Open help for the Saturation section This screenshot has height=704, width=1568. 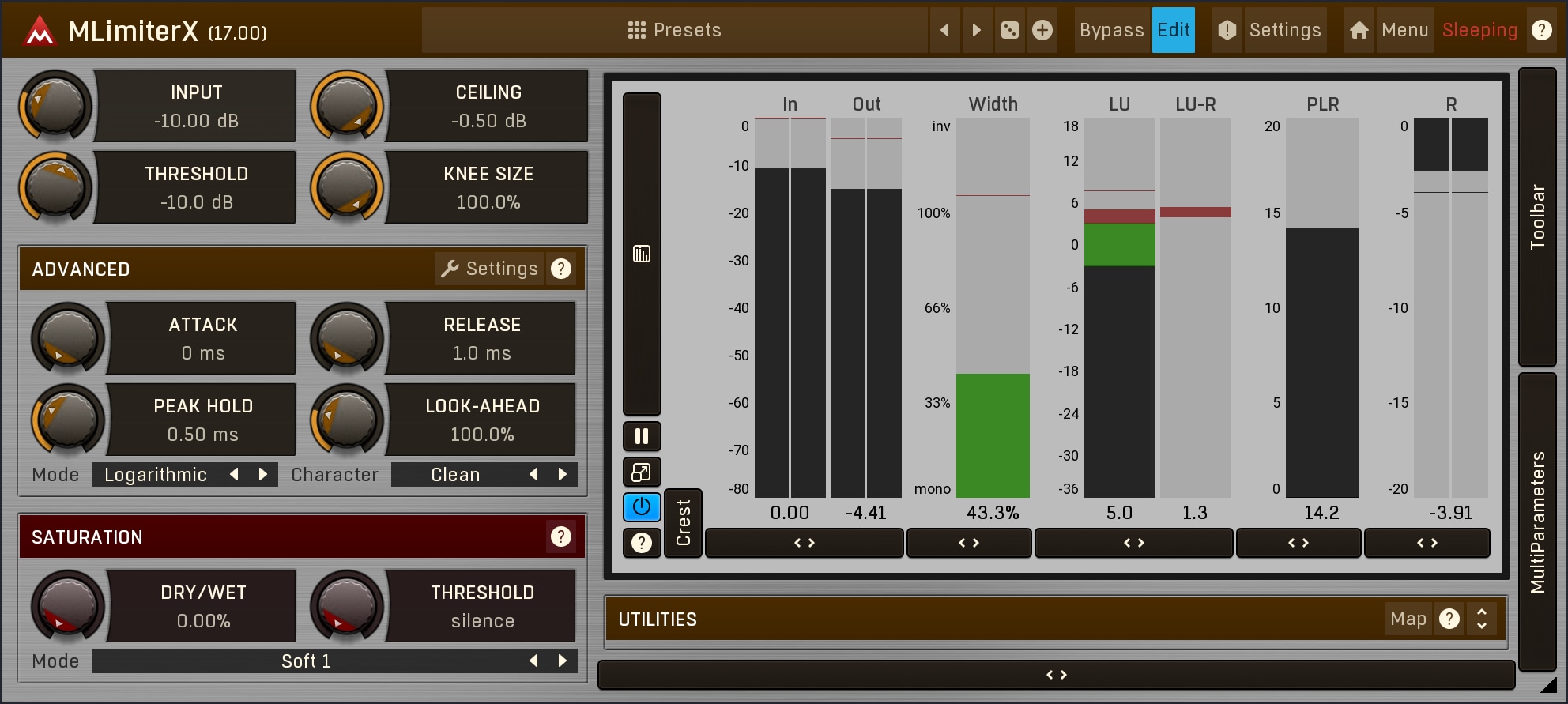pyautogui.click(x=561, y=537)
